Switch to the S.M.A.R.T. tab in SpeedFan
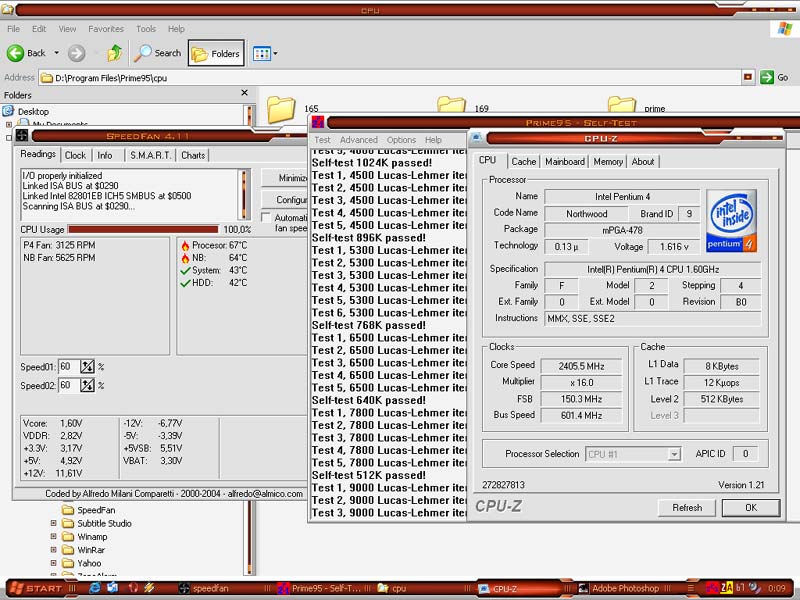800x600 pixels. tap(150, 155)
